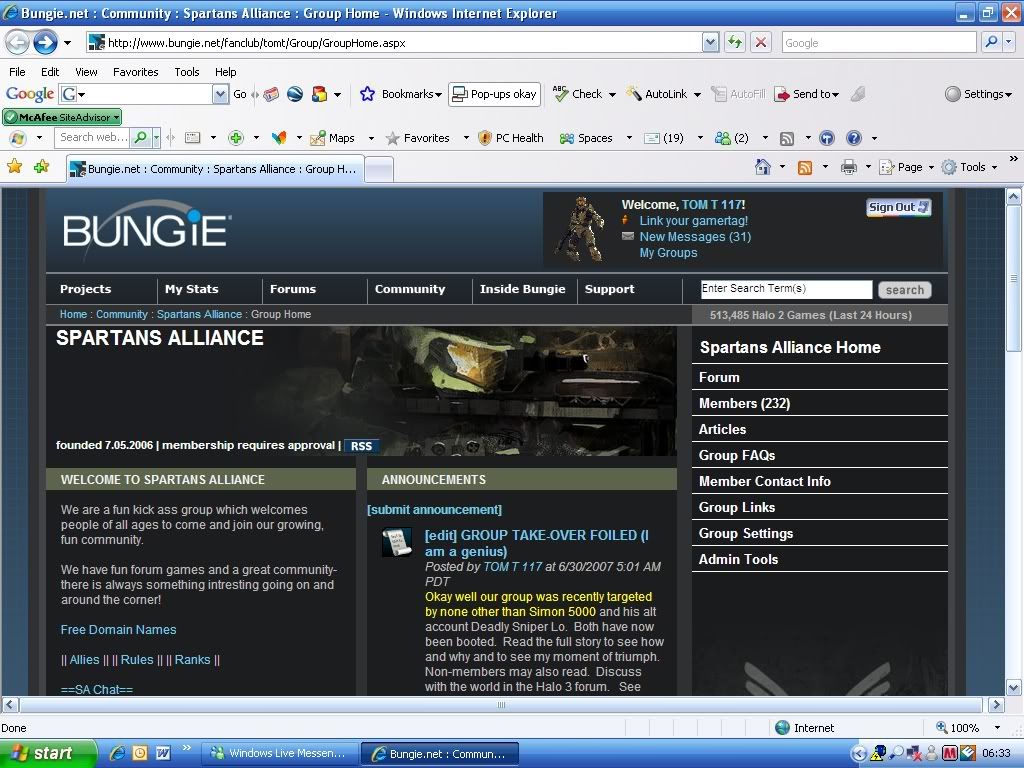
Task: Toggle the AutoLink feature on Google toolbar
Action: 657,94
